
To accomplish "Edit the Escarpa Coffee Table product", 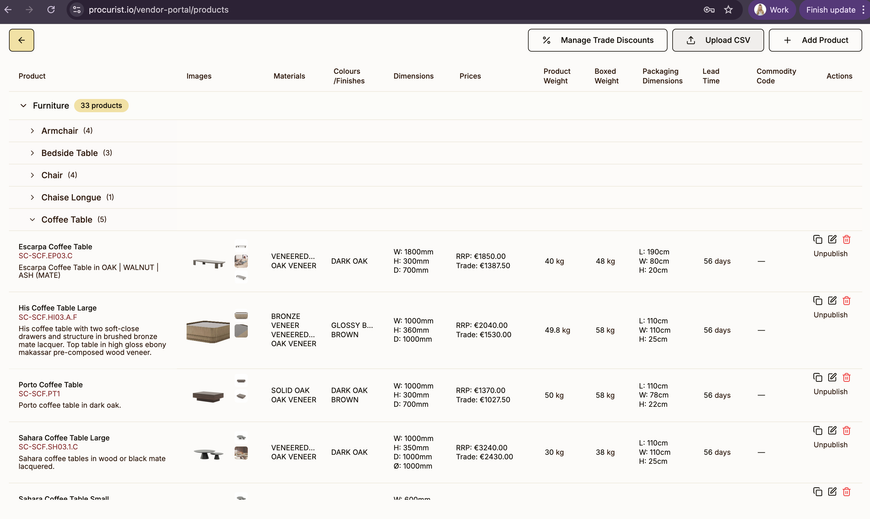I will click(832, 239).
